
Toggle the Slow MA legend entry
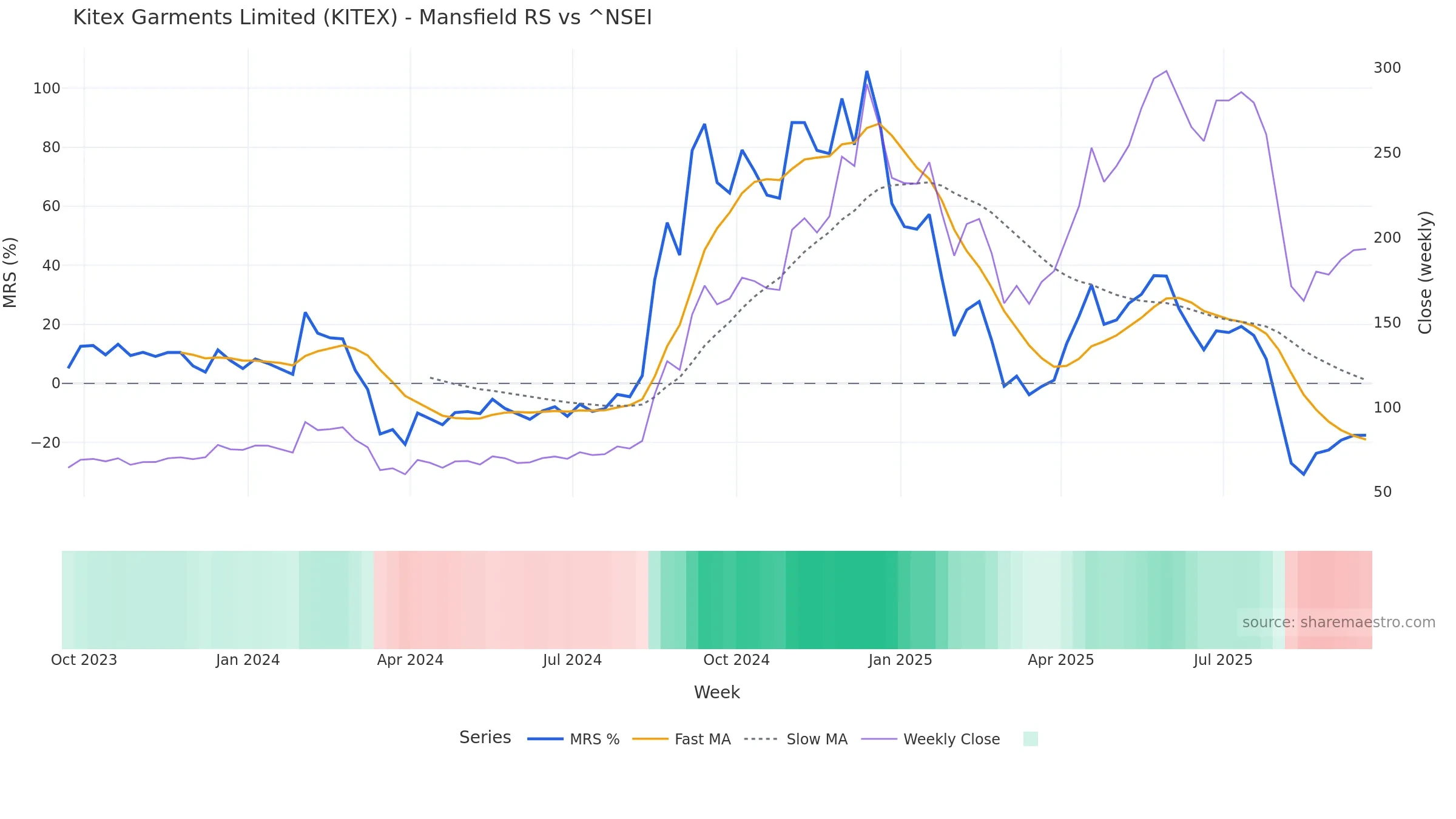point(795,739)
